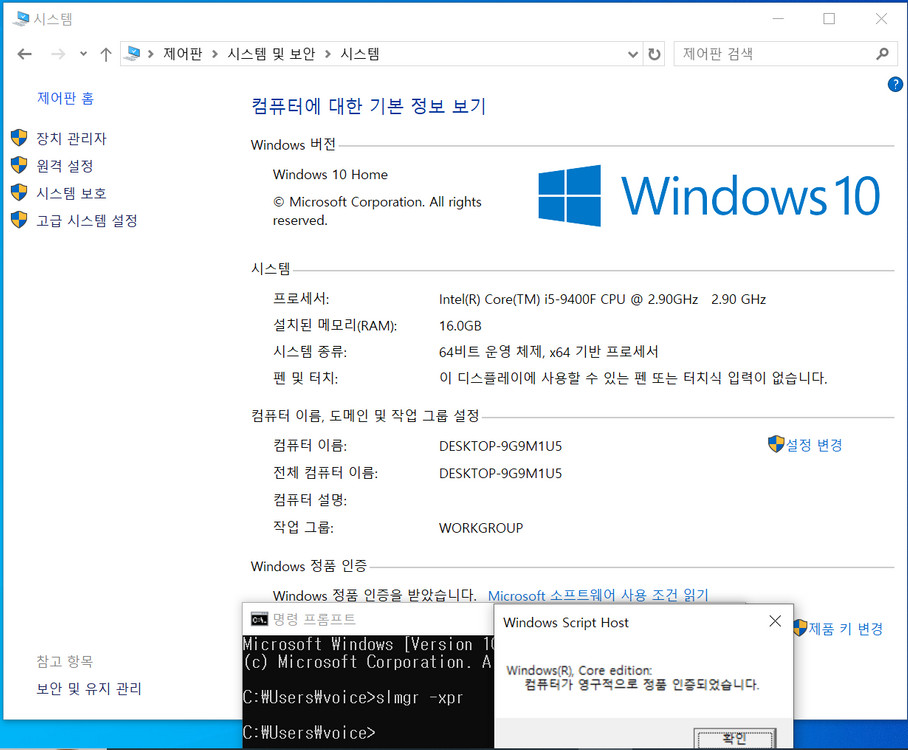This screenshot has height=750, width=908.
Task: Click the back navigation arrow
Action: 24,54
